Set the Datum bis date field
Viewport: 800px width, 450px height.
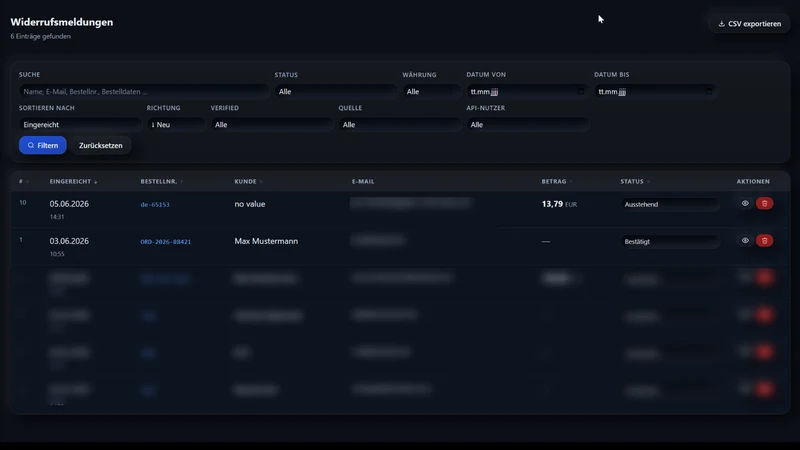pyautogui.click(x=655, y=91)
